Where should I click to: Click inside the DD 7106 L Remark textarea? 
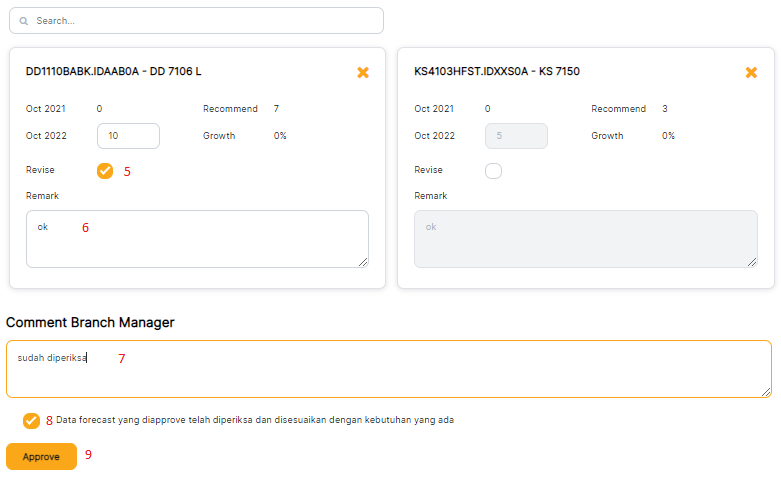(197, 239)
